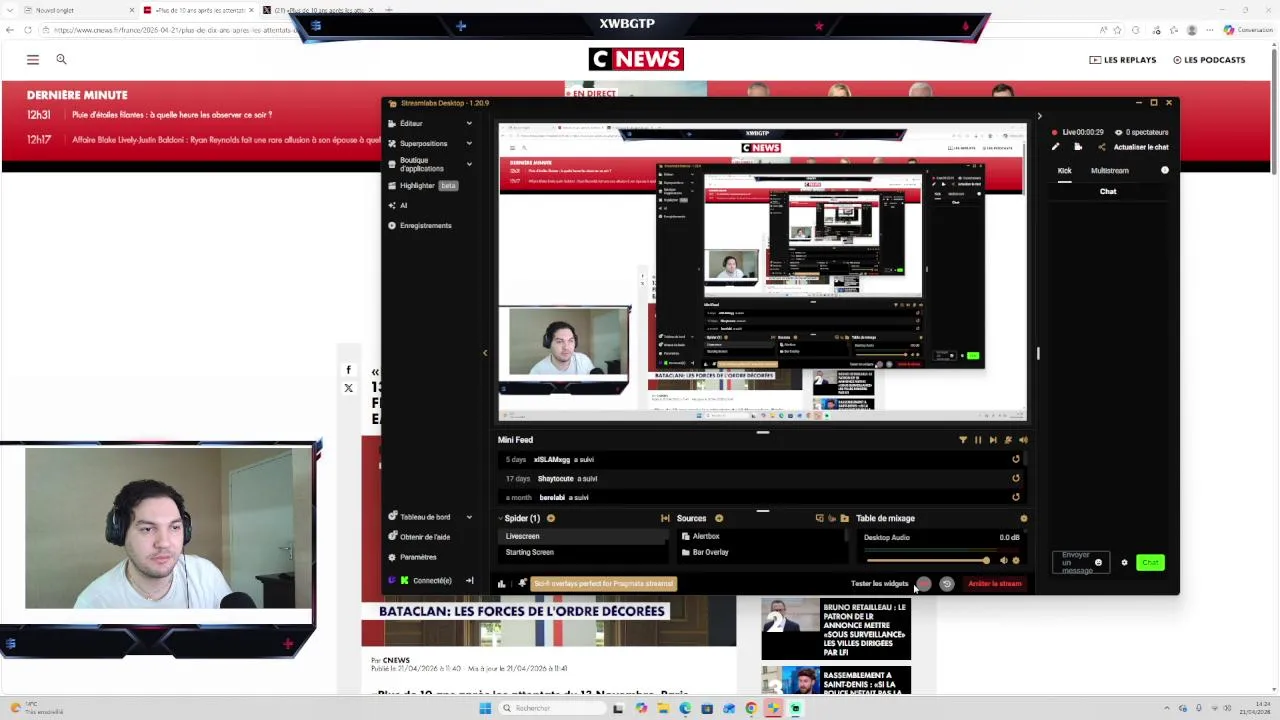Open scene transitions next to Sources
This screenshot has width=1280, height=720.
click(x=665, y=518)
